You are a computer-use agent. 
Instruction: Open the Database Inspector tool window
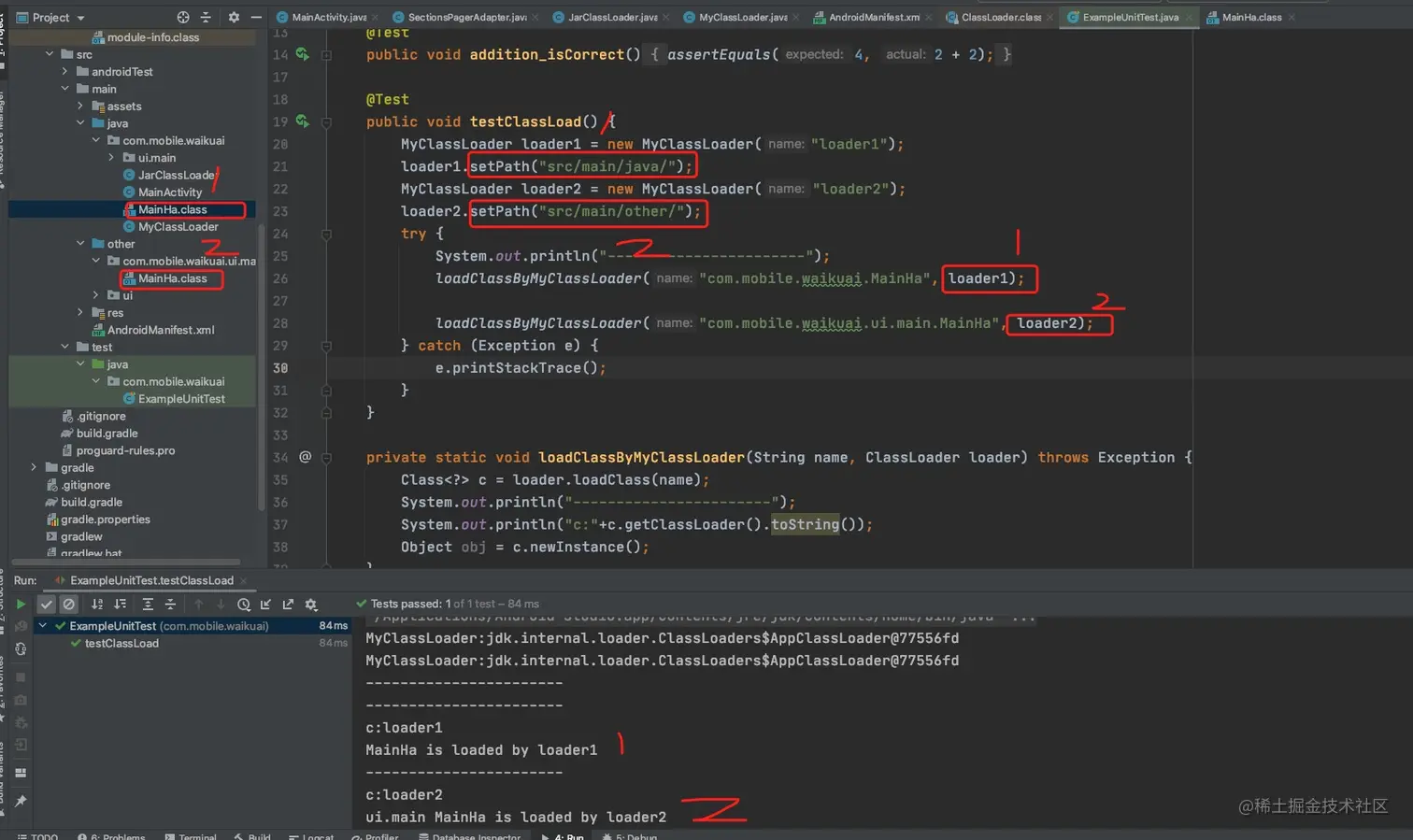tap(470, 835)
